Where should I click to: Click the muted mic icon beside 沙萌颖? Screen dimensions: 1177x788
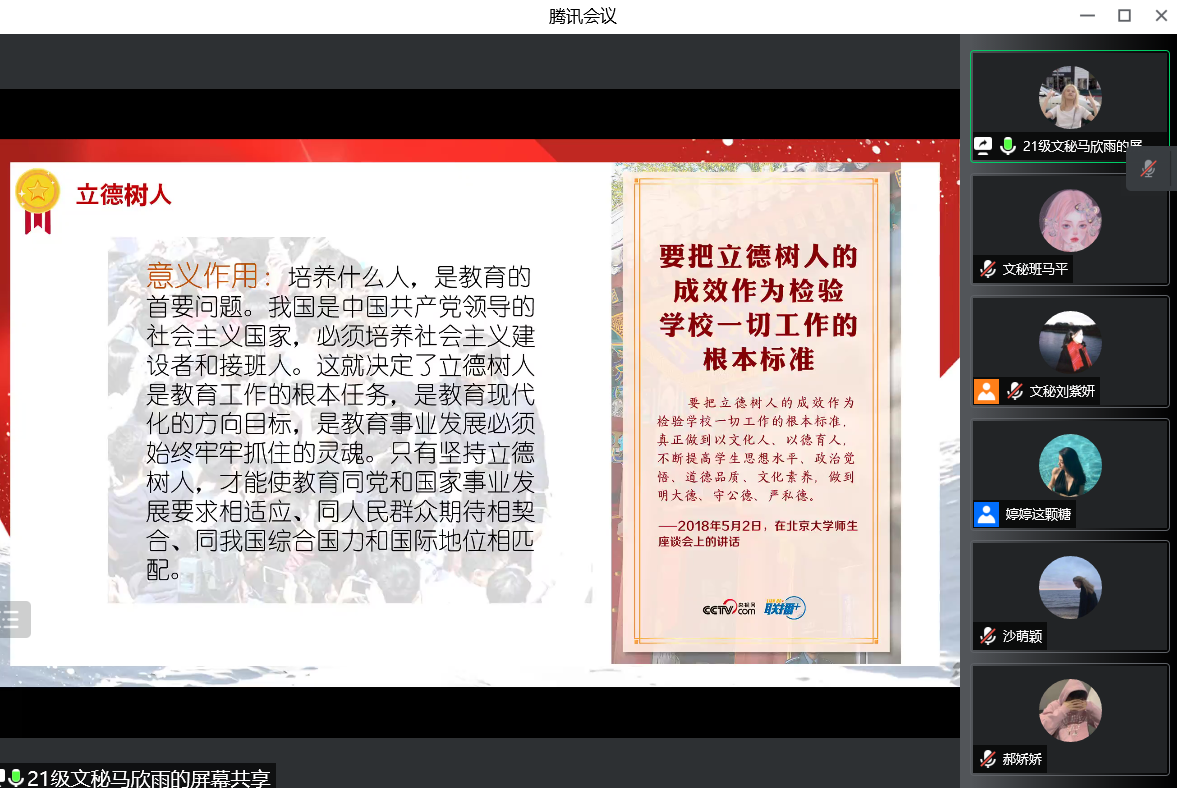click(988, 636)
